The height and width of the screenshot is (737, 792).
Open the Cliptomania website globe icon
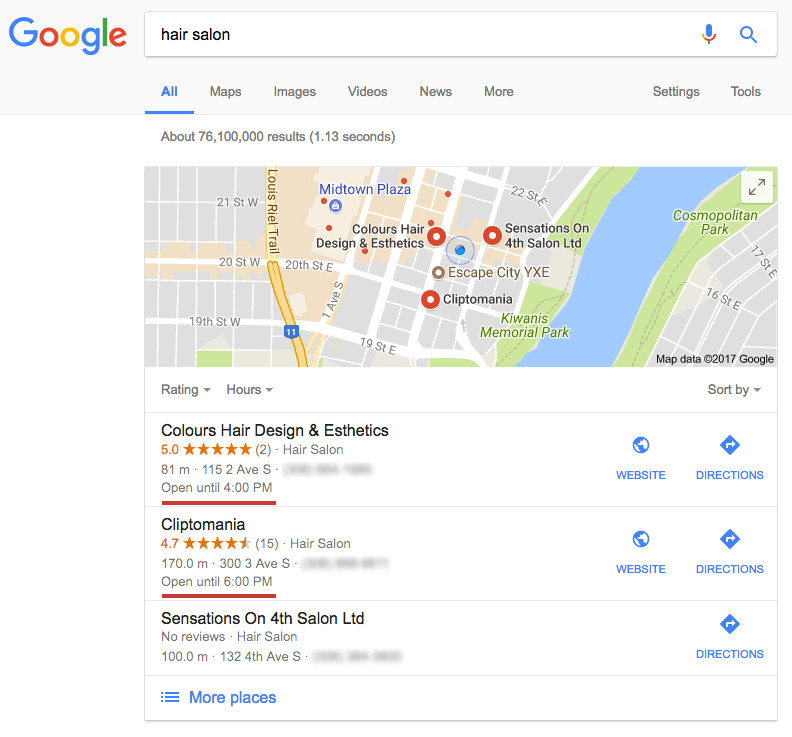tap(640, 539)
